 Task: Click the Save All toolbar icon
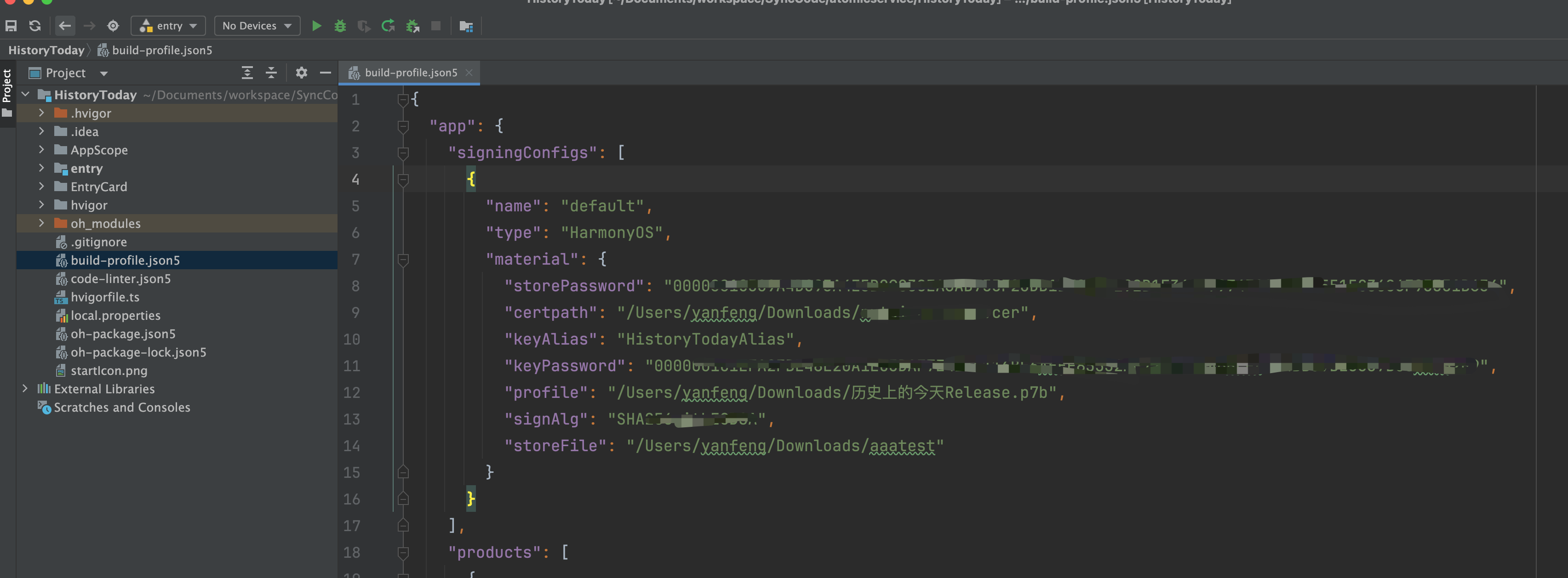tap(11, 26)
